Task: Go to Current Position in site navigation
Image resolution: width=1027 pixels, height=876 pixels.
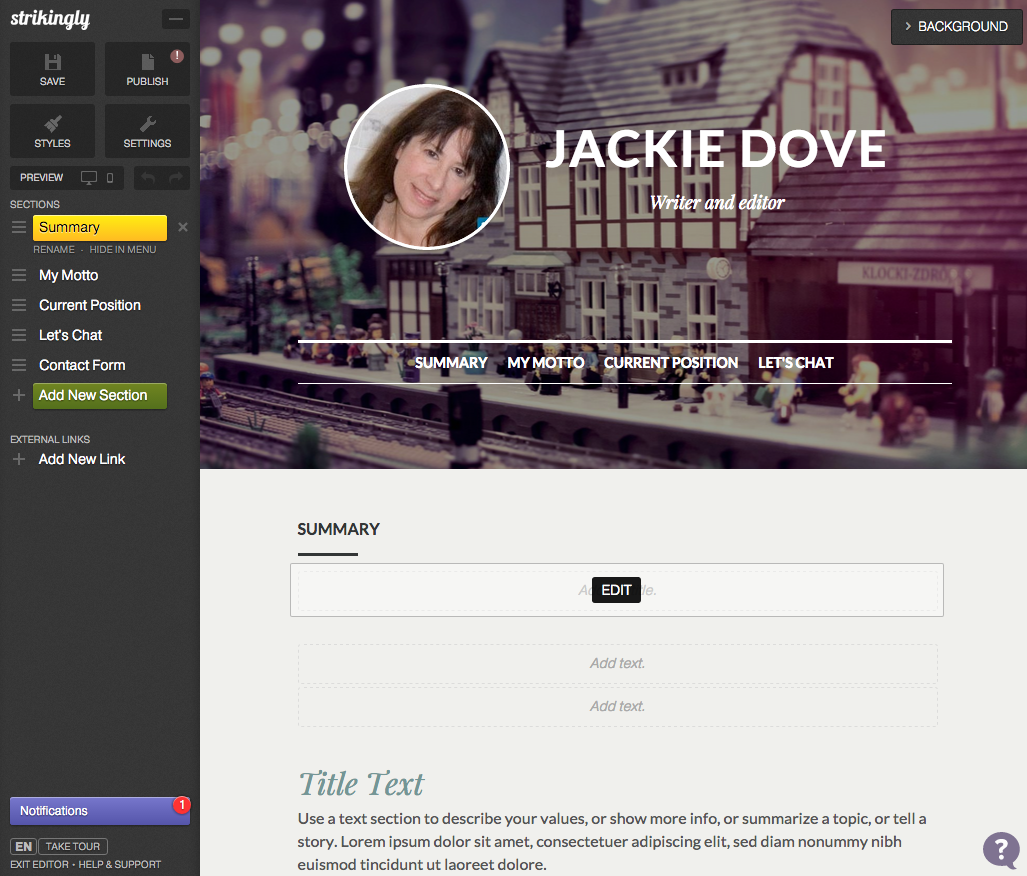Action: 671,363
